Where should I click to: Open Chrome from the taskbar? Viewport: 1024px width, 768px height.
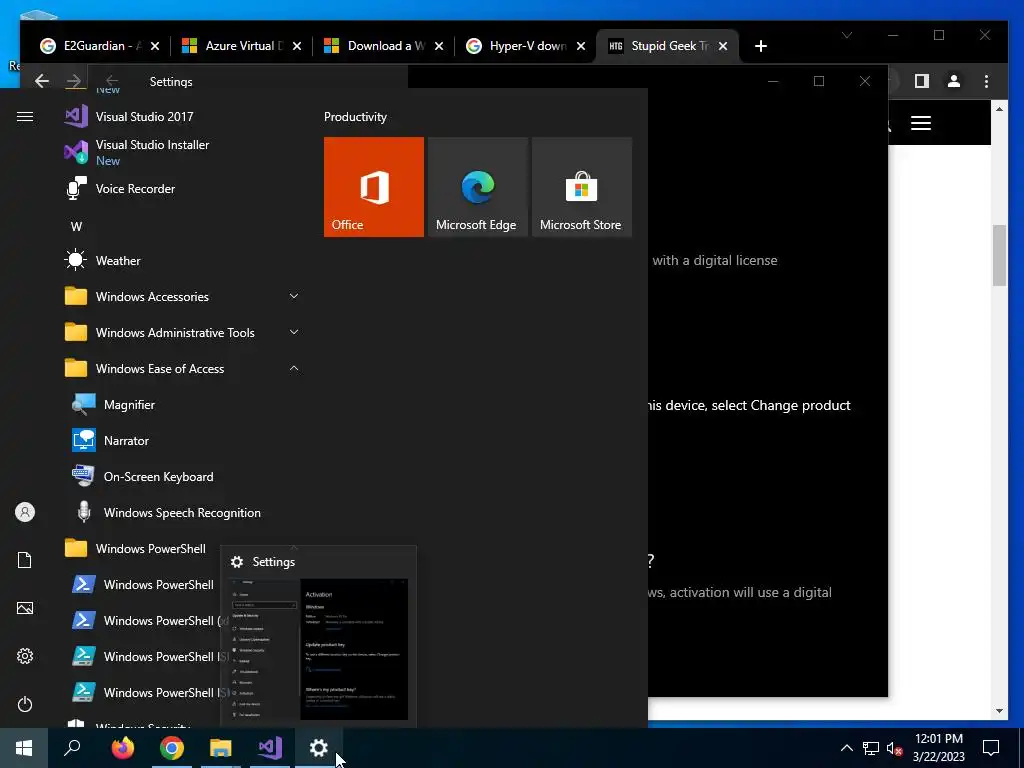[x=172, y=748]
